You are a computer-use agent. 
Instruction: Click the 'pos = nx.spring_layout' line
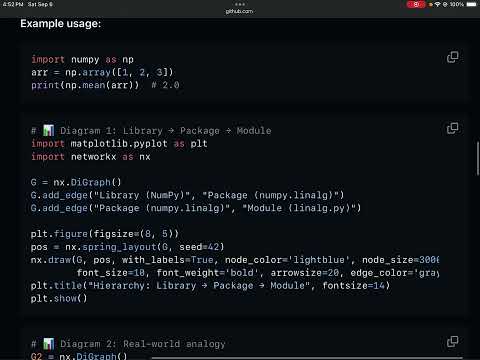[127, 247]
